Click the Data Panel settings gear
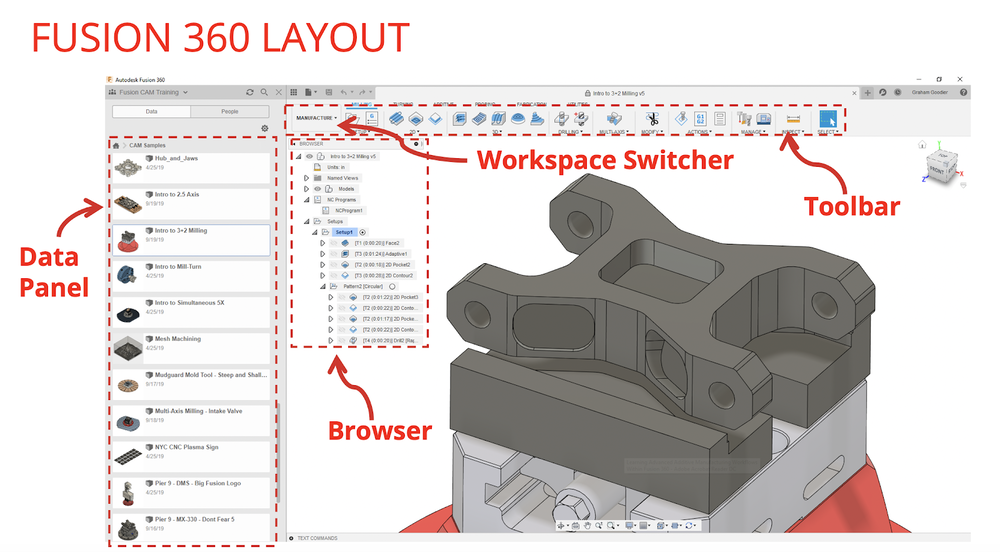The width and height of the screenshot is (1000, 552). click(265, 128)
